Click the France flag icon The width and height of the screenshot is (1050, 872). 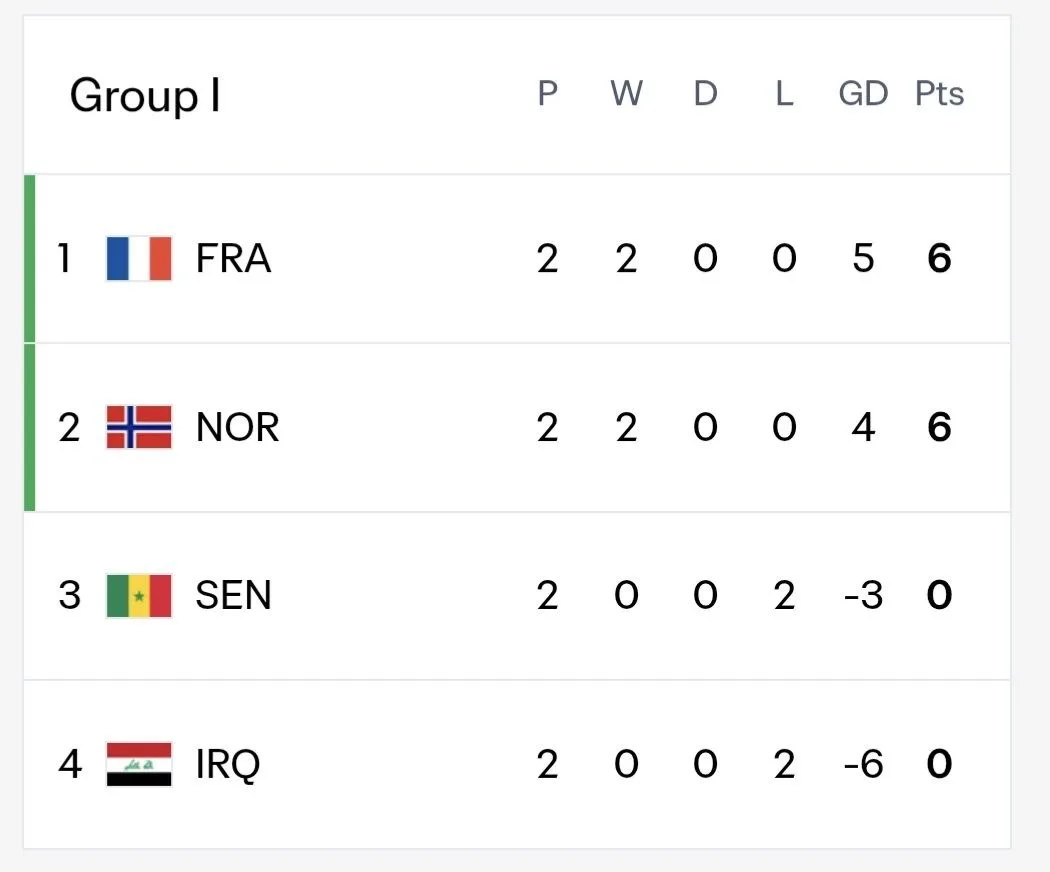pyautogui.click(x=139, y=259)
